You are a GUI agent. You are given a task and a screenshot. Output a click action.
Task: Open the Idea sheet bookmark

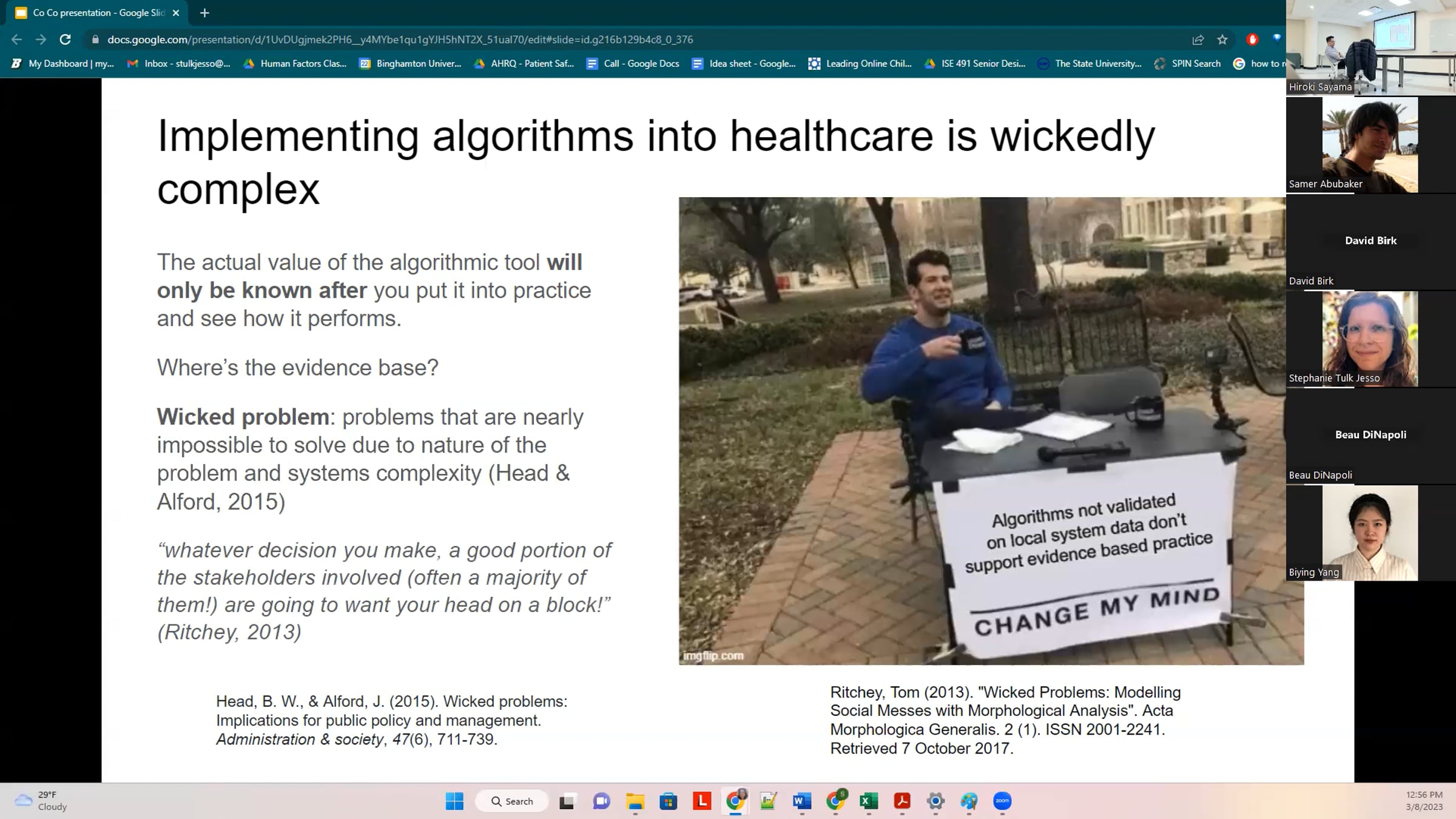(744, 64)
